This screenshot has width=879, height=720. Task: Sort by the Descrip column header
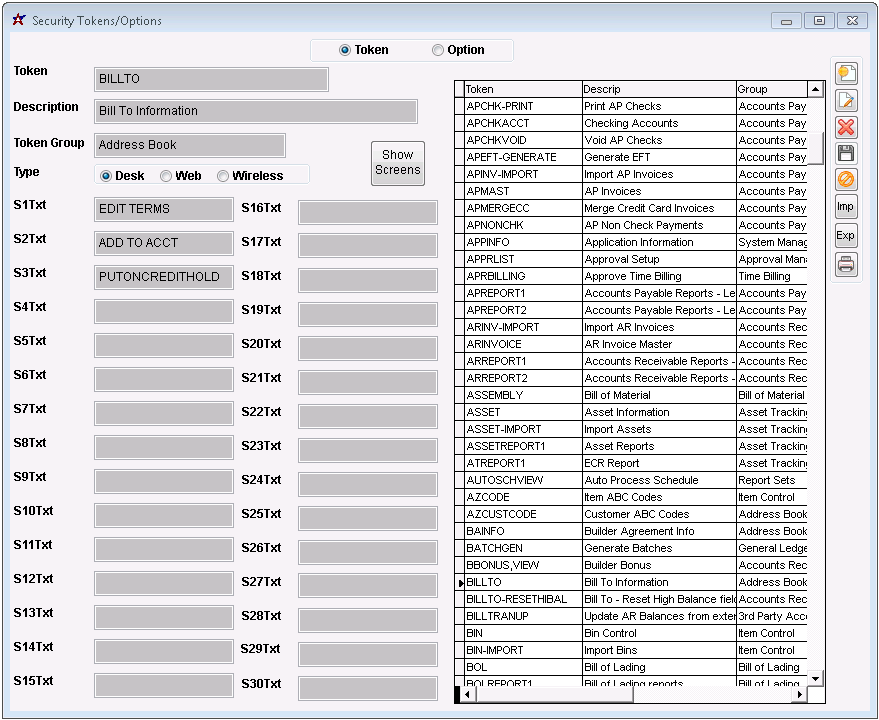coord(658,89)
